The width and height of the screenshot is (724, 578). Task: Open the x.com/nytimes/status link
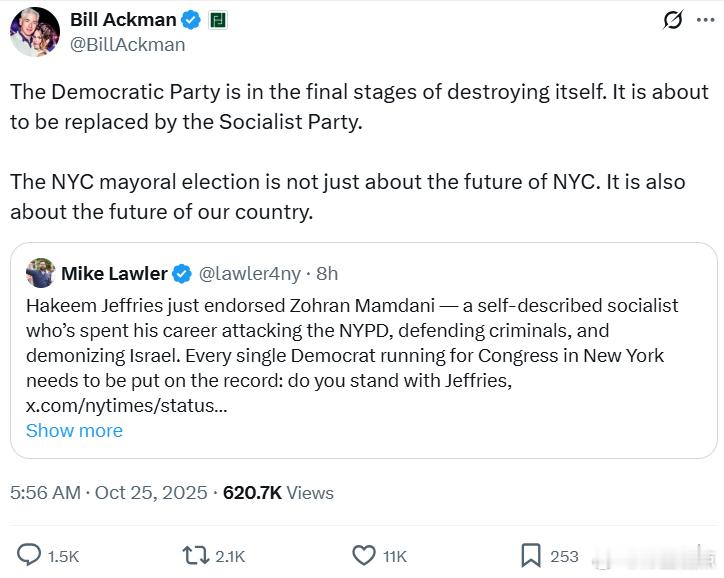(126, 406)
